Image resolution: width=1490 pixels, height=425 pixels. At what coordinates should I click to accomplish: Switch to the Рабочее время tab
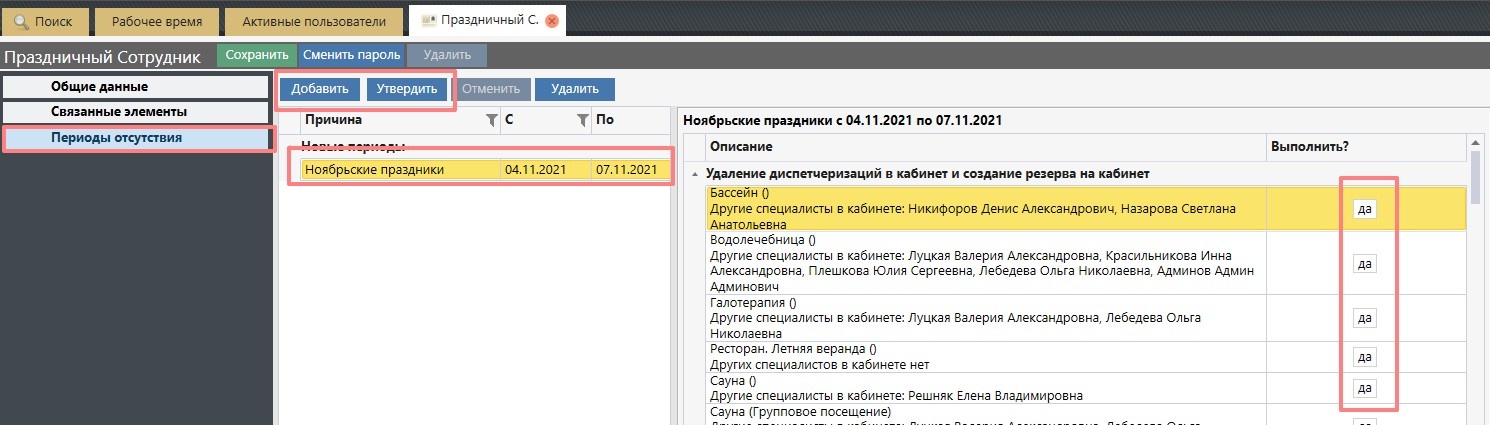tap(156, 21)
